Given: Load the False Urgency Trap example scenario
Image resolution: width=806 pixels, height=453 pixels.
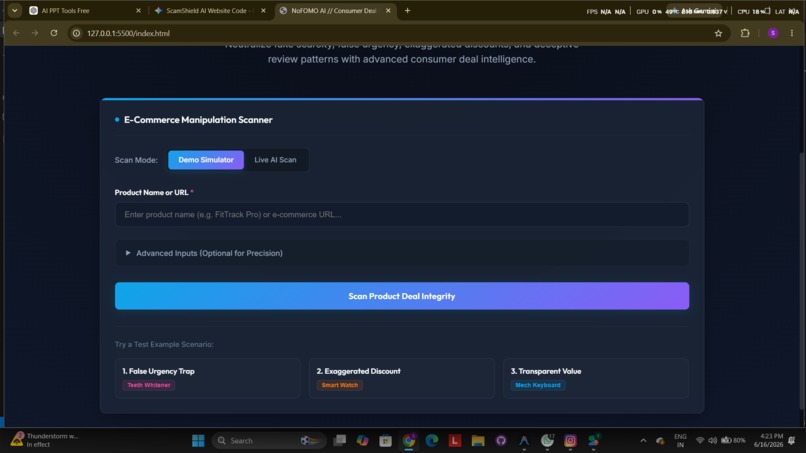Looking at the screenshot, I should point(208,378).
